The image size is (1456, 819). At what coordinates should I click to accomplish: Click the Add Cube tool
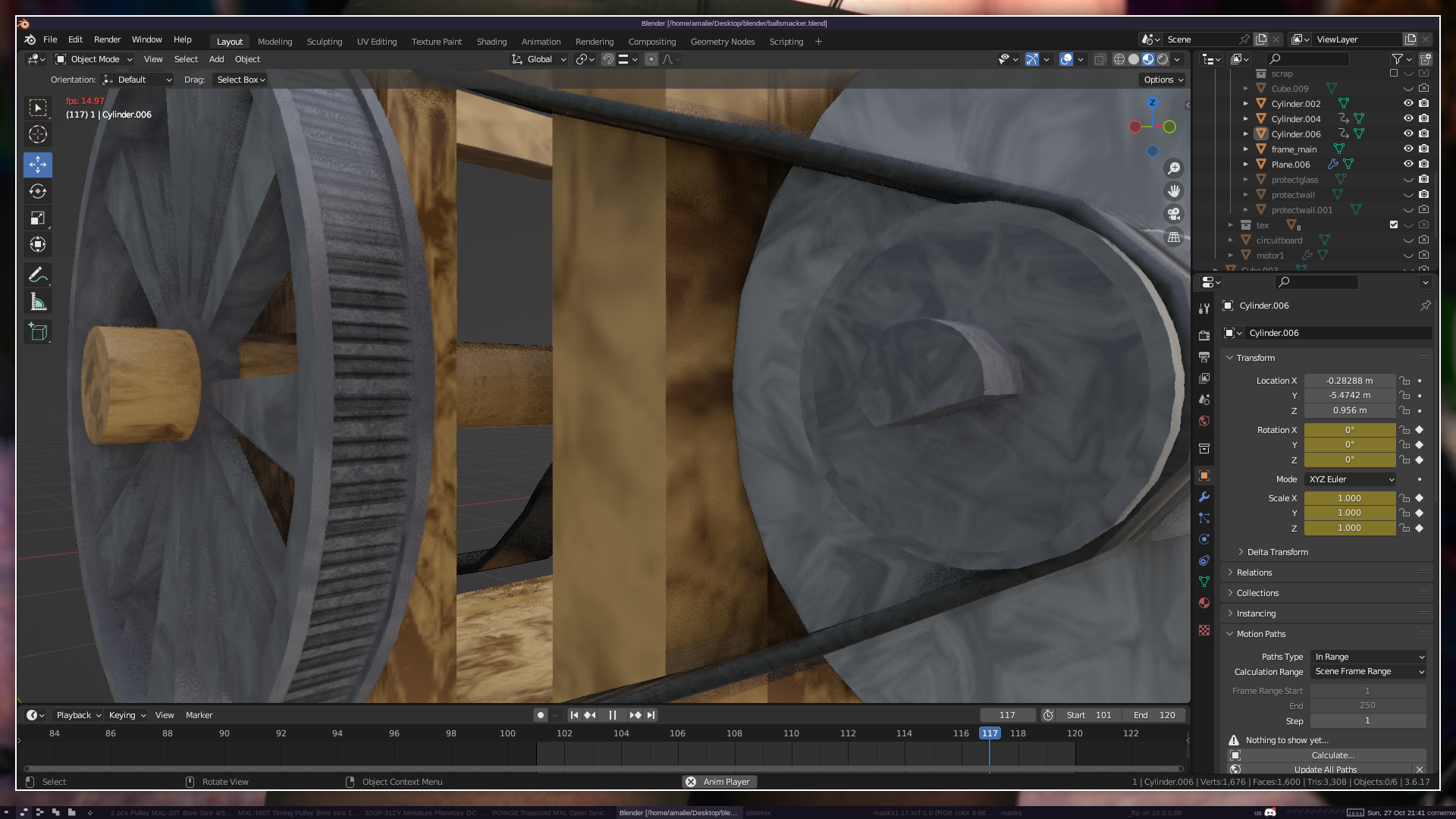point(38,331)
